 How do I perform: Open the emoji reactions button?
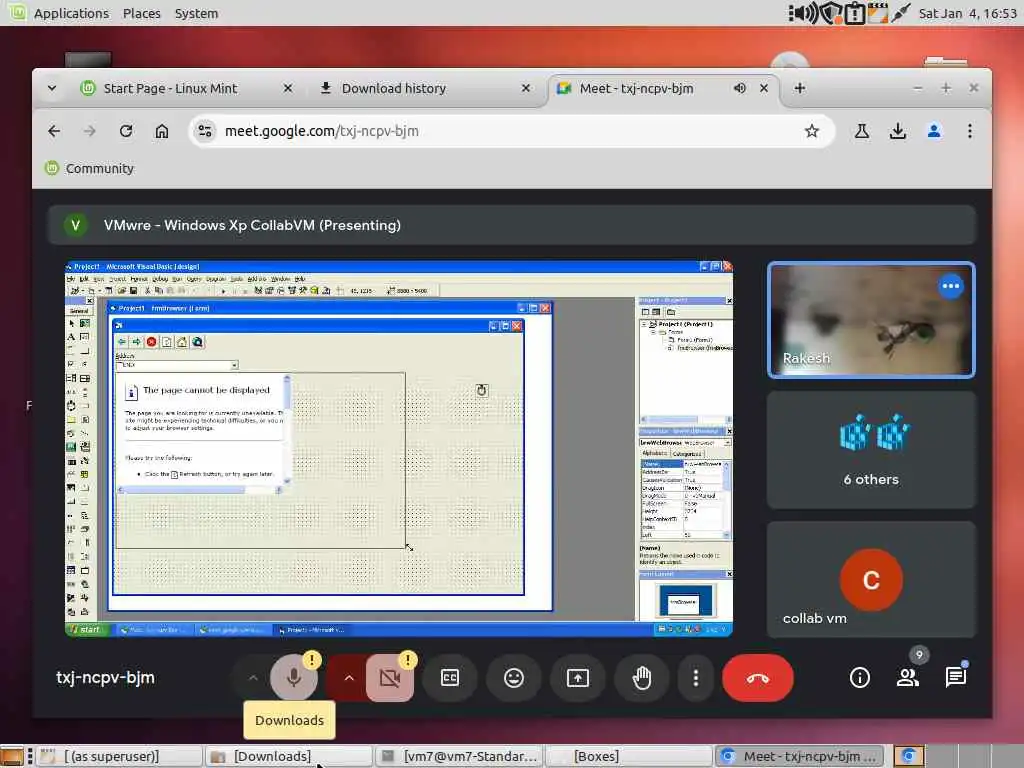point(514,678)
